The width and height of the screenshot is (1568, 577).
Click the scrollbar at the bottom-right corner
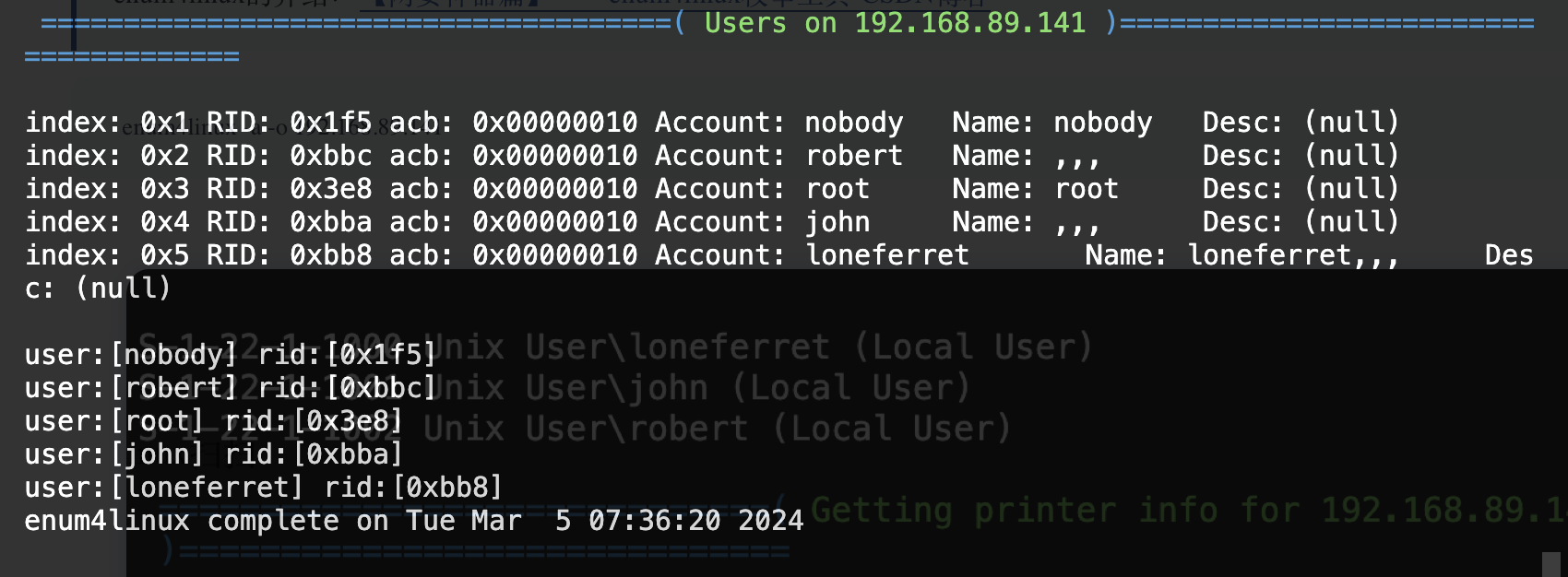pos(1550,563)
